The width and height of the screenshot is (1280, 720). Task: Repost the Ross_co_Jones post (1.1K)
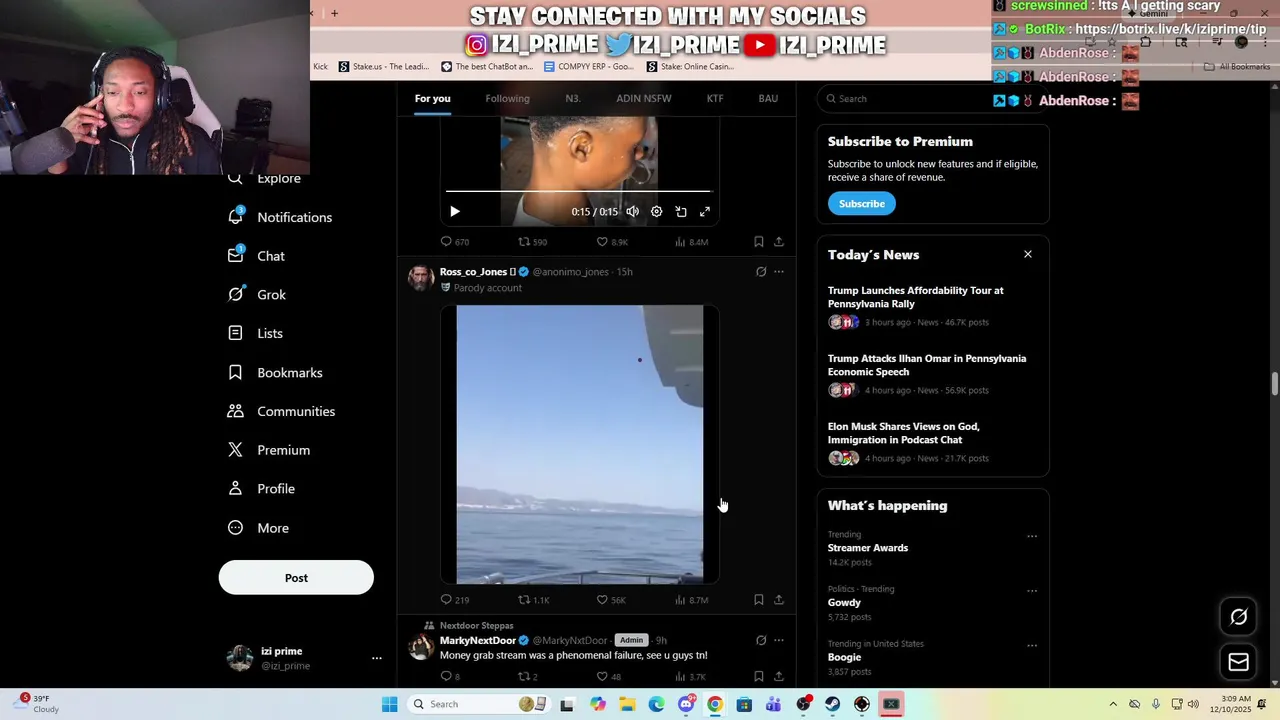(533, 600)
